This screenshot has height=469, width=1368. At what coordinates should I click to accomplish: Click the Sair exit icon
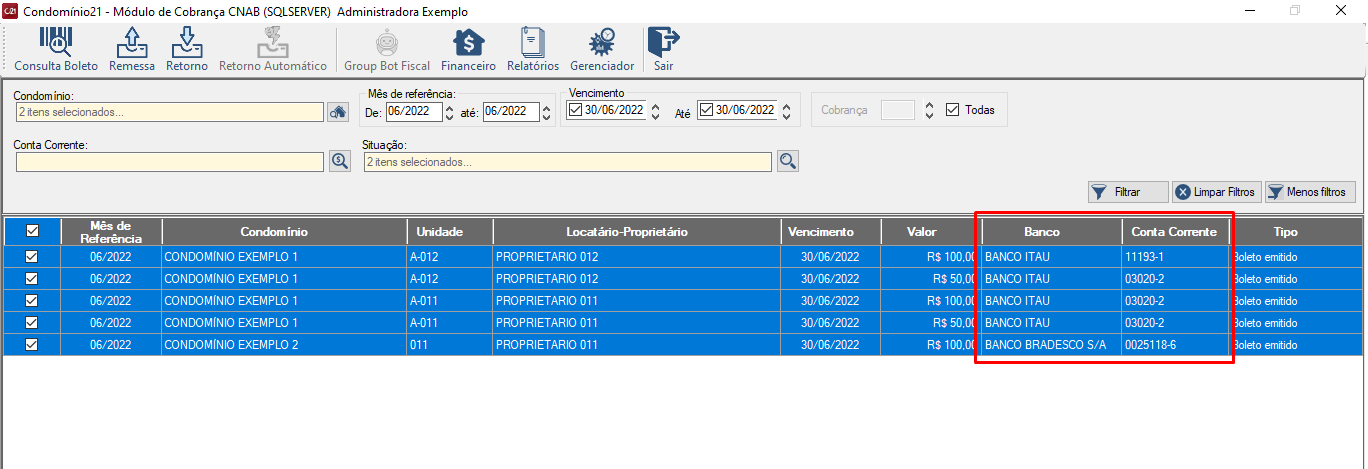coord(663,49)
